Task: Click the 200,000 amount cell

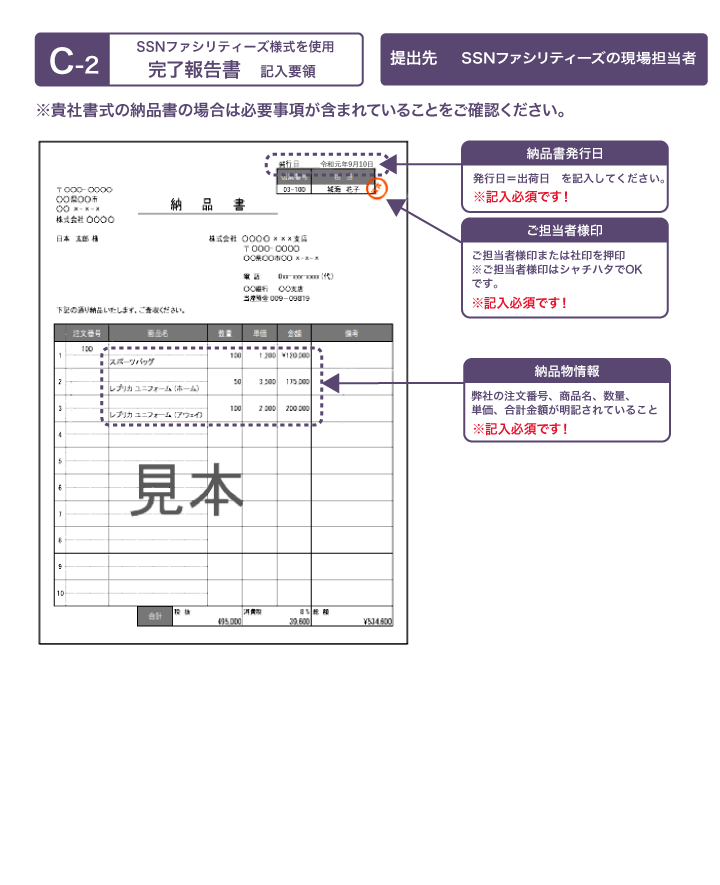Action: point(297,409)
